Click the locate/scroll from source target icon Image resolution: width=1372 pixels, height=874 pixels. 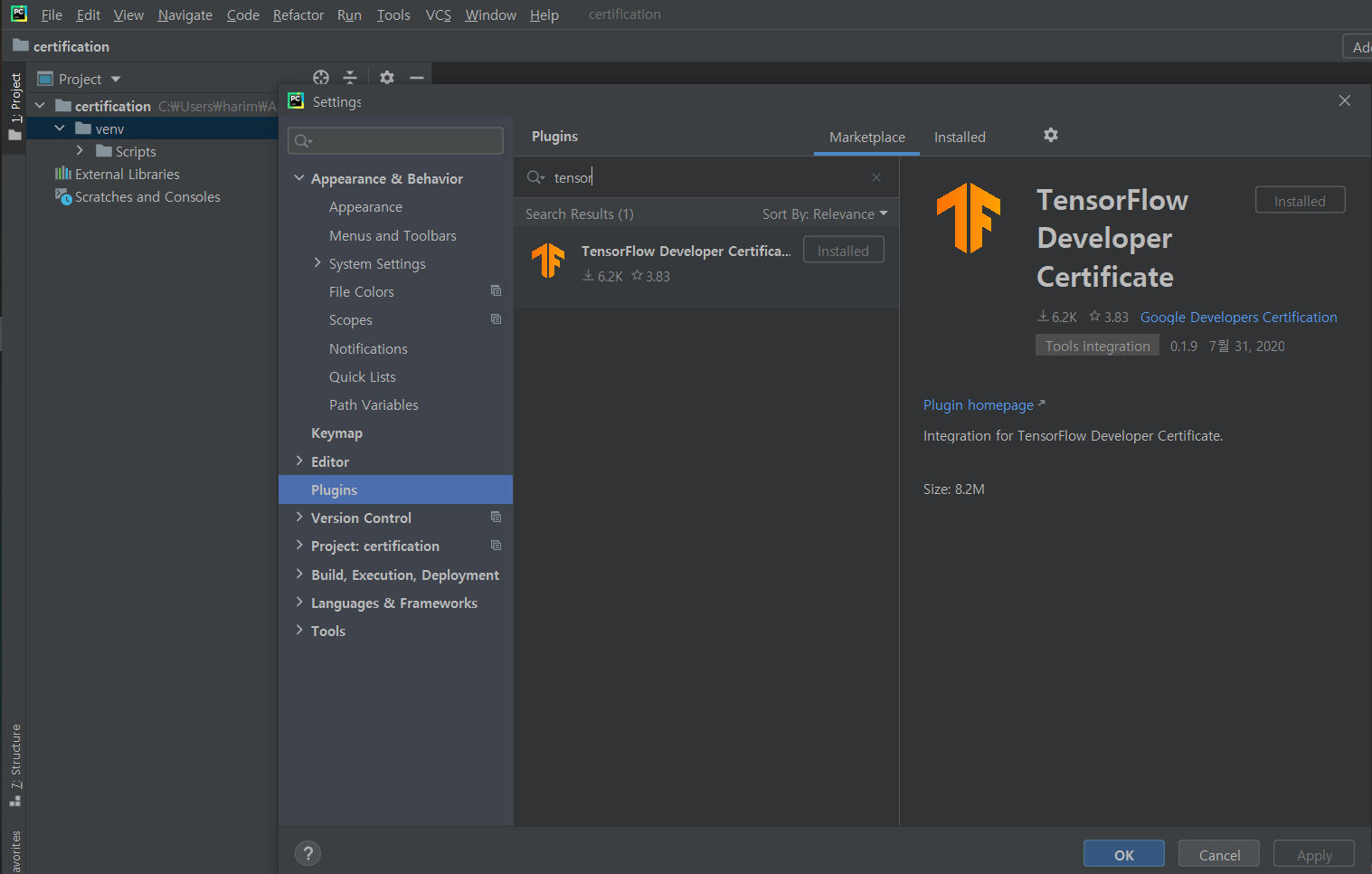click(x=321, y=78)
